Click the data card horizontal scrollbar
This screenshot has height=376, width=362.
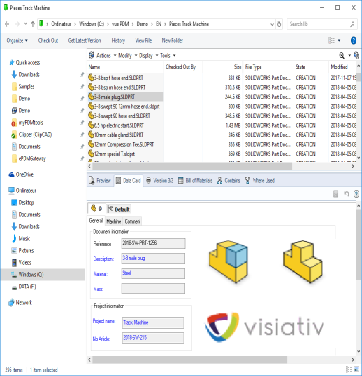(189, 360)
